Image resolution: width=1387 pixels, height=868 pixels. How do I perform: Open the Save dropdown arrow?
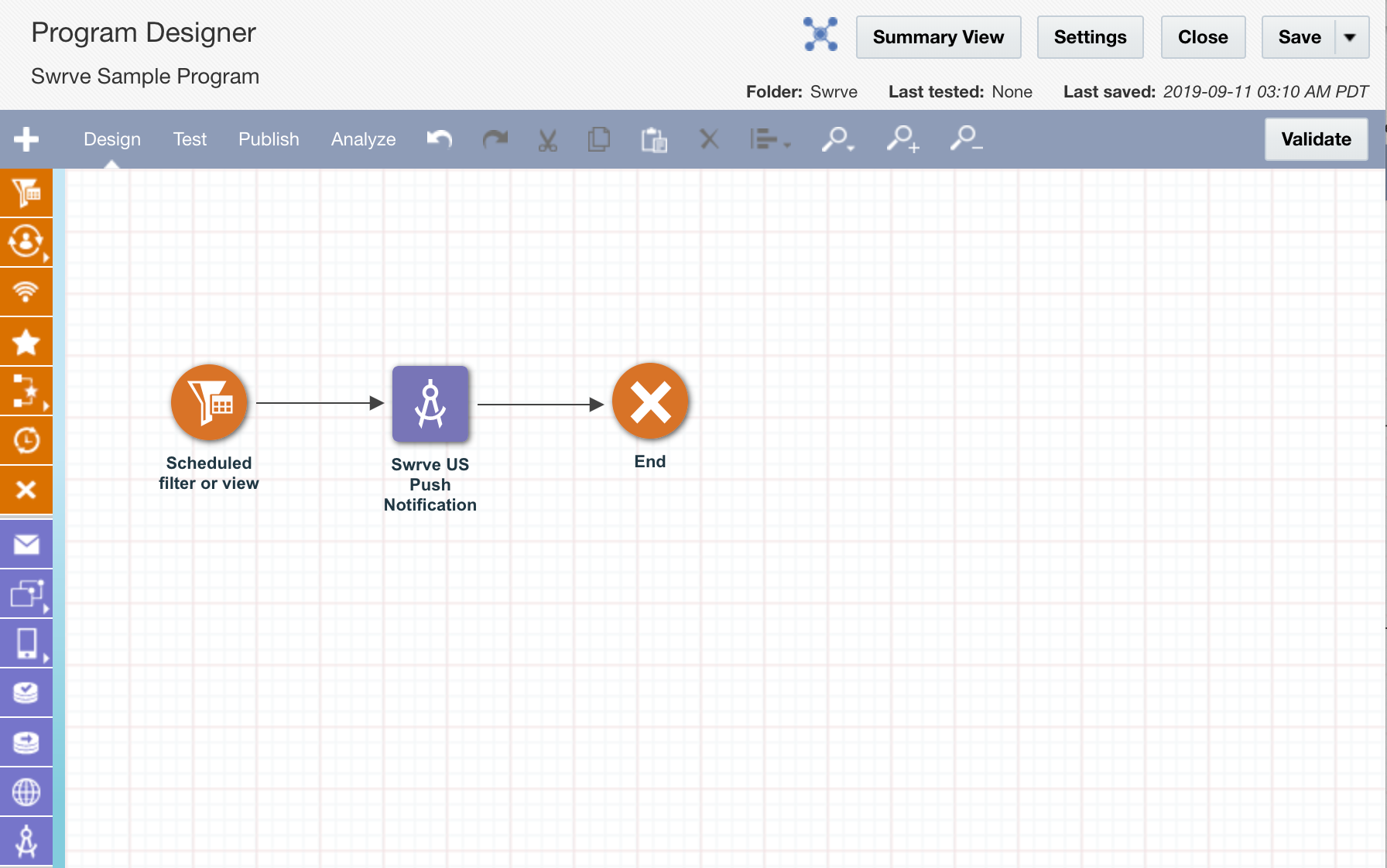coord(1351,37)
